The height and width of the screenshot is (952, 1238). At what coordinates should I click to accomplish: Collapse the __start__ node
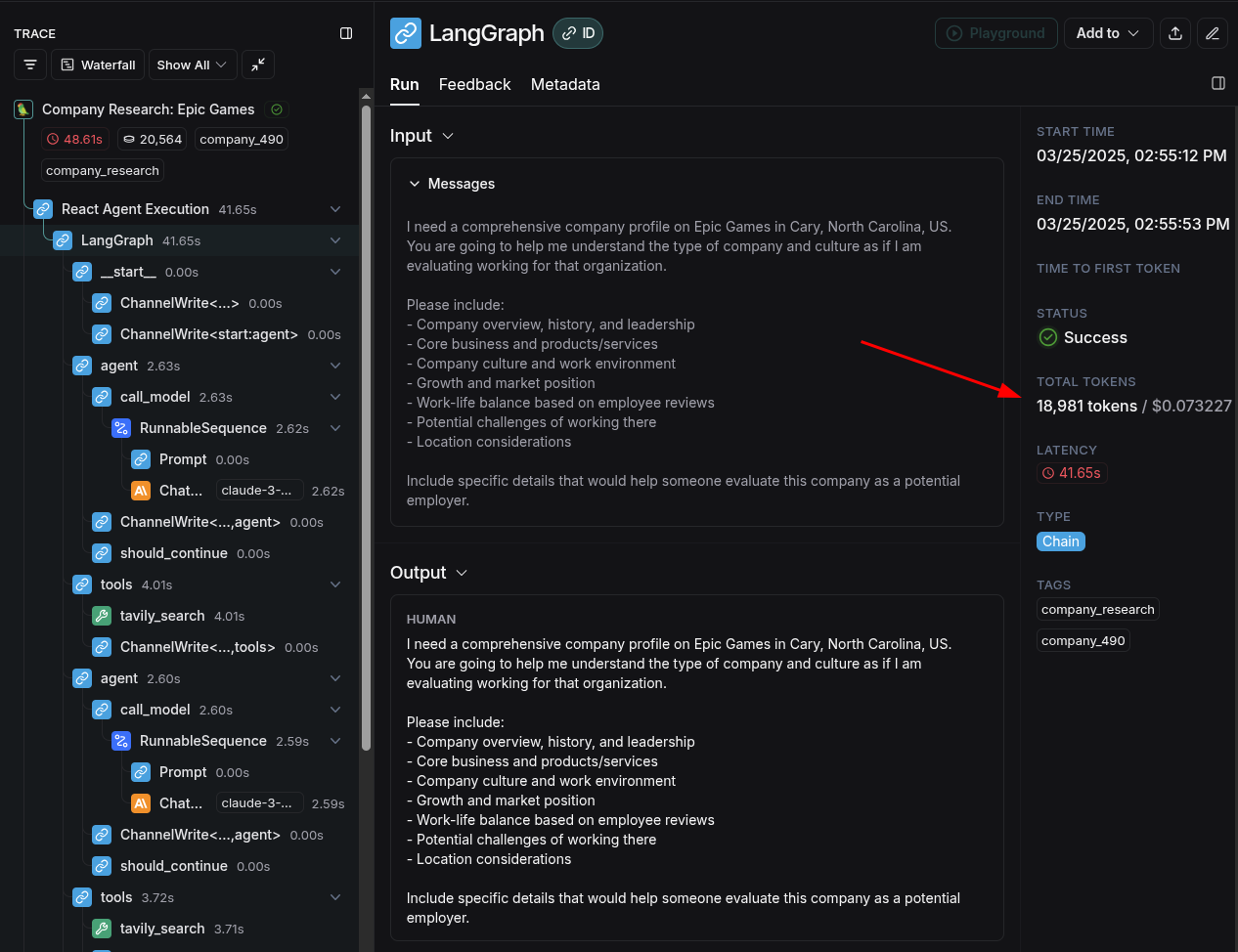click(335, 272)
